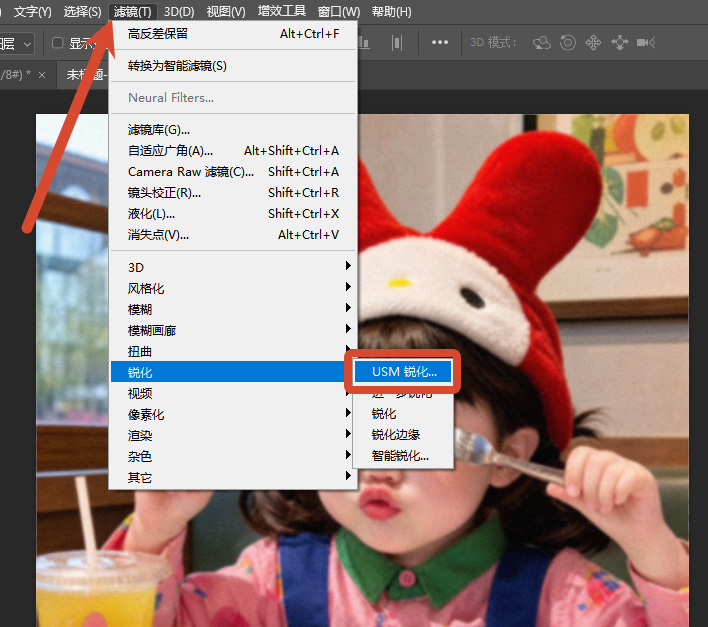Image resolution: width=708 pixels, height=627 pixels.
Task: Expand the 风格化 submenu
Action: [233, 288]
